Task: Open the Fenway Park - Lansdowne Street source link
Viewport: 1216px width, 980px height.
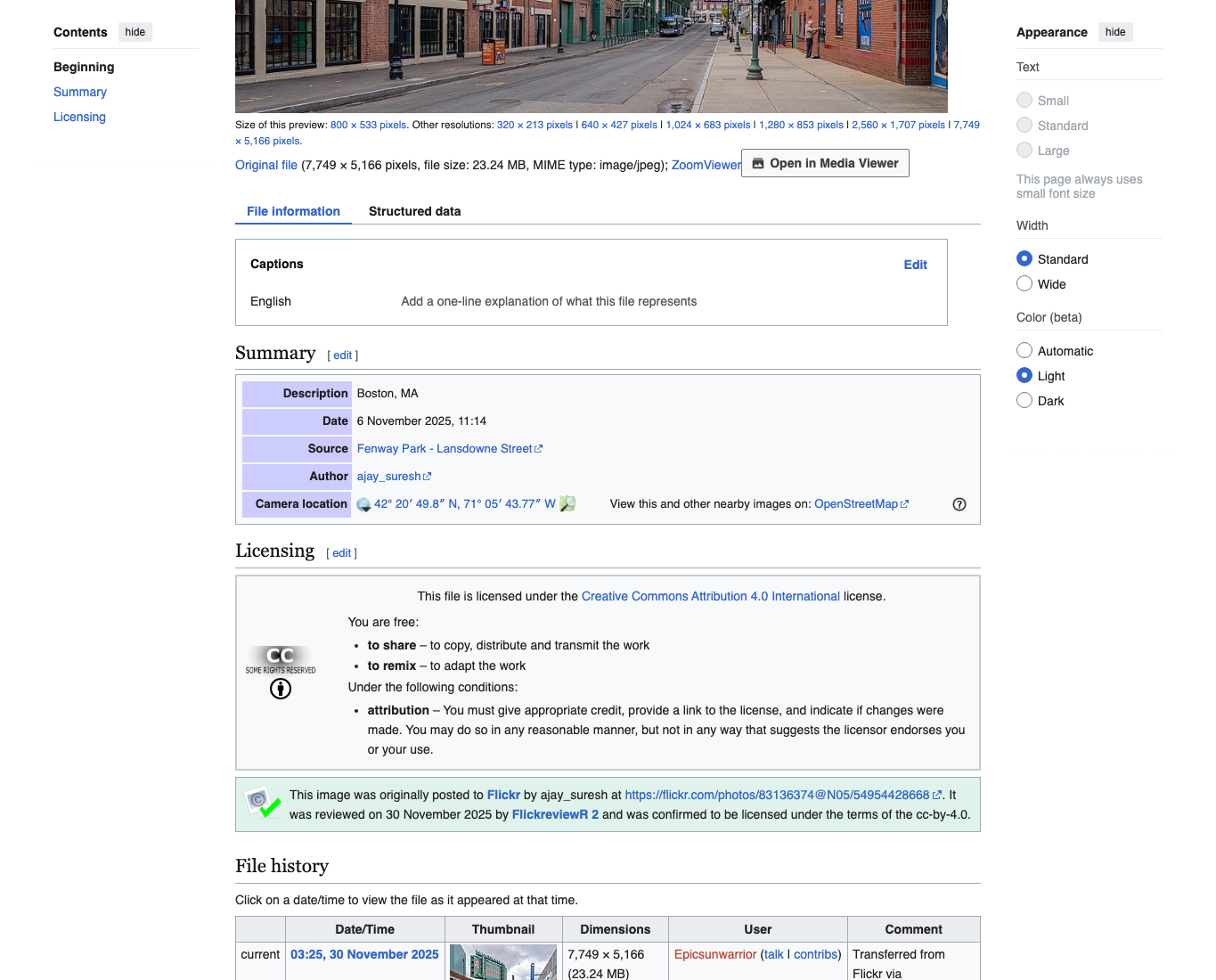Action: (445, 449)
